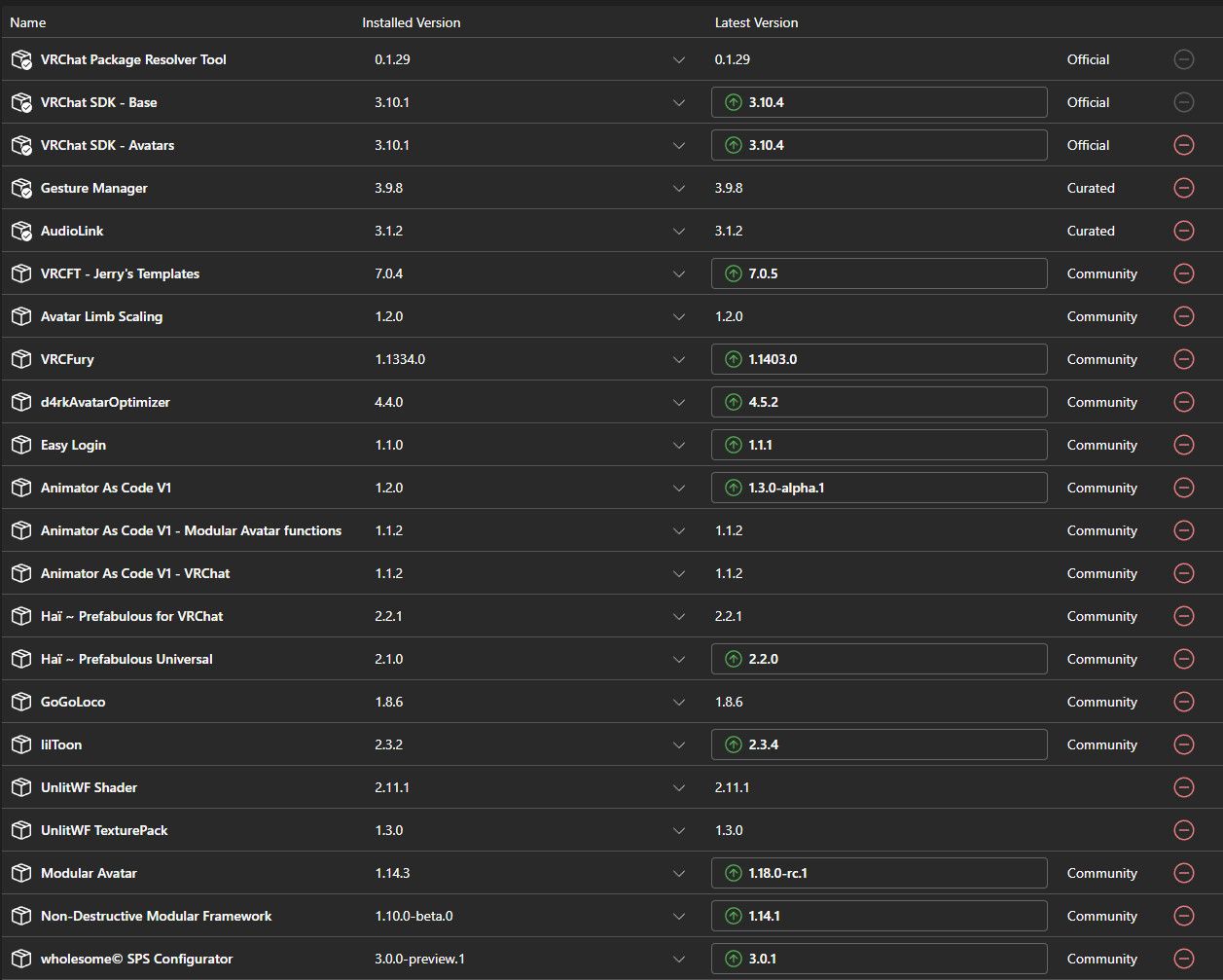Click the Latest Version column header
This screenshot has height=980, width=1223.
pos(756,22)
